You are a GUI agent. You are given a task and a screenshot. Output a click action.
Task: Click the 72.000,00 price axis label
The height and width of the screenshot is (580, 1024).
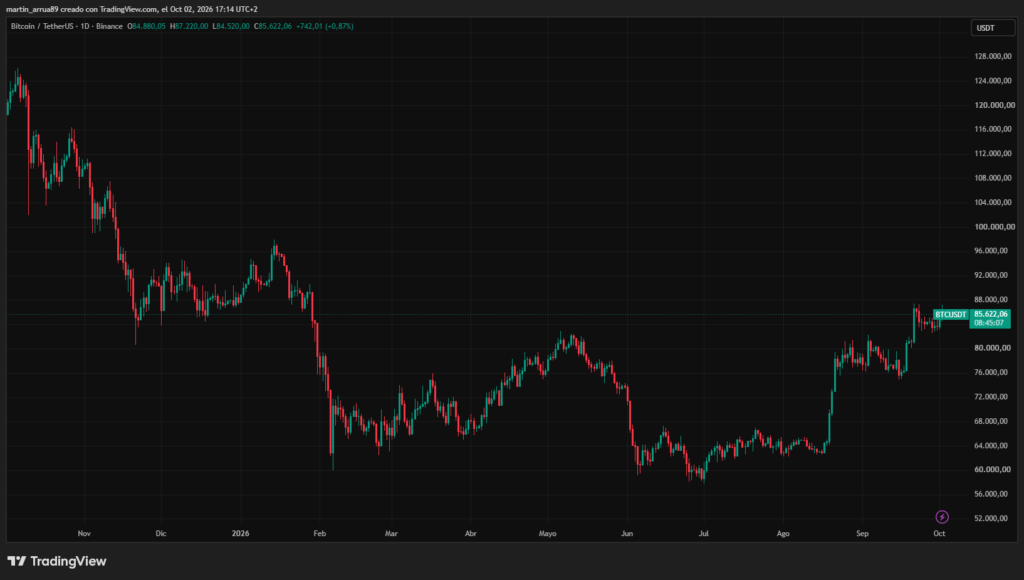(x=993, y=396)
